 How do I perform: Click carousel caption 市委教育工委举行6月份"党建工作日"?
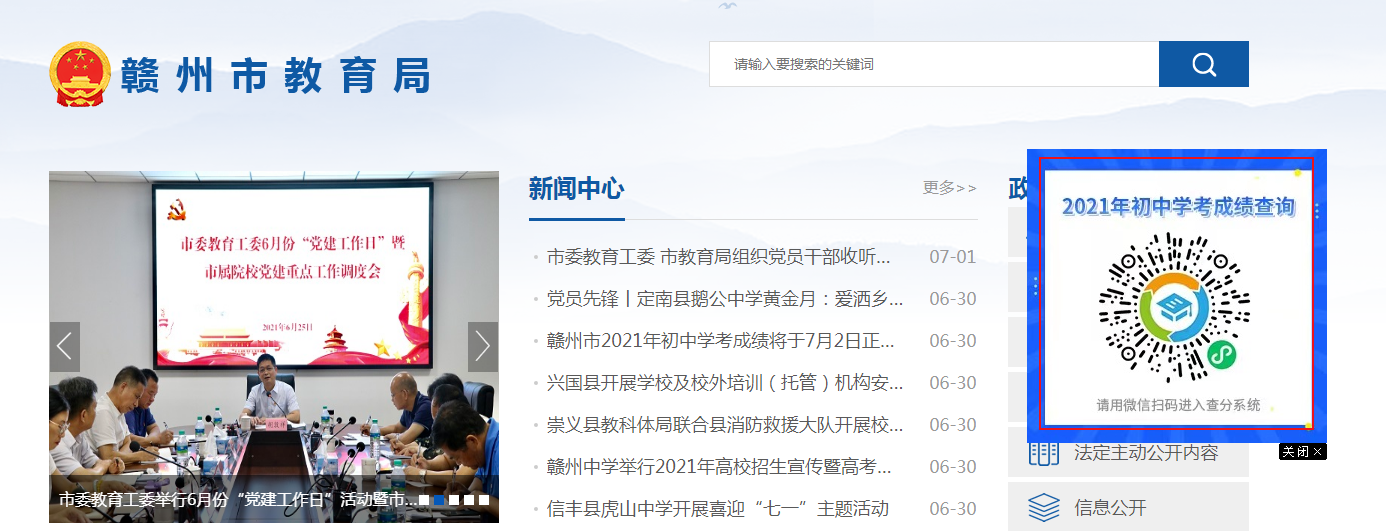237,500
